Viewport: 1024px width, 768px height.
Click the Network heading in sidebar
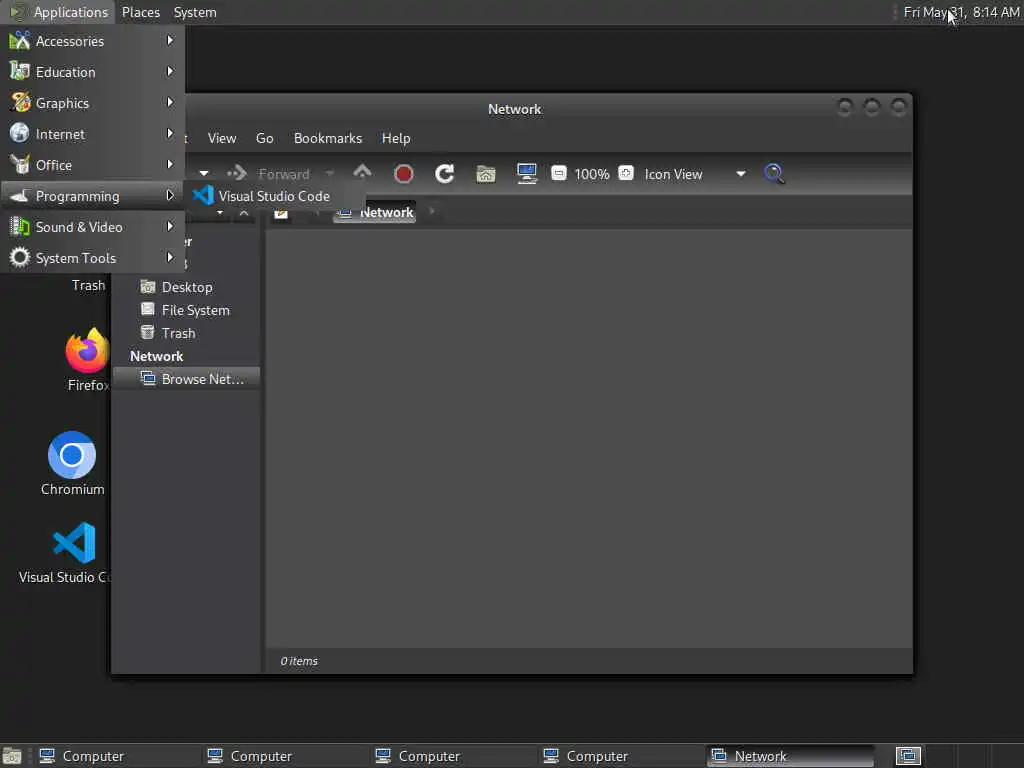pyautogui.click(x=157, y=356)
